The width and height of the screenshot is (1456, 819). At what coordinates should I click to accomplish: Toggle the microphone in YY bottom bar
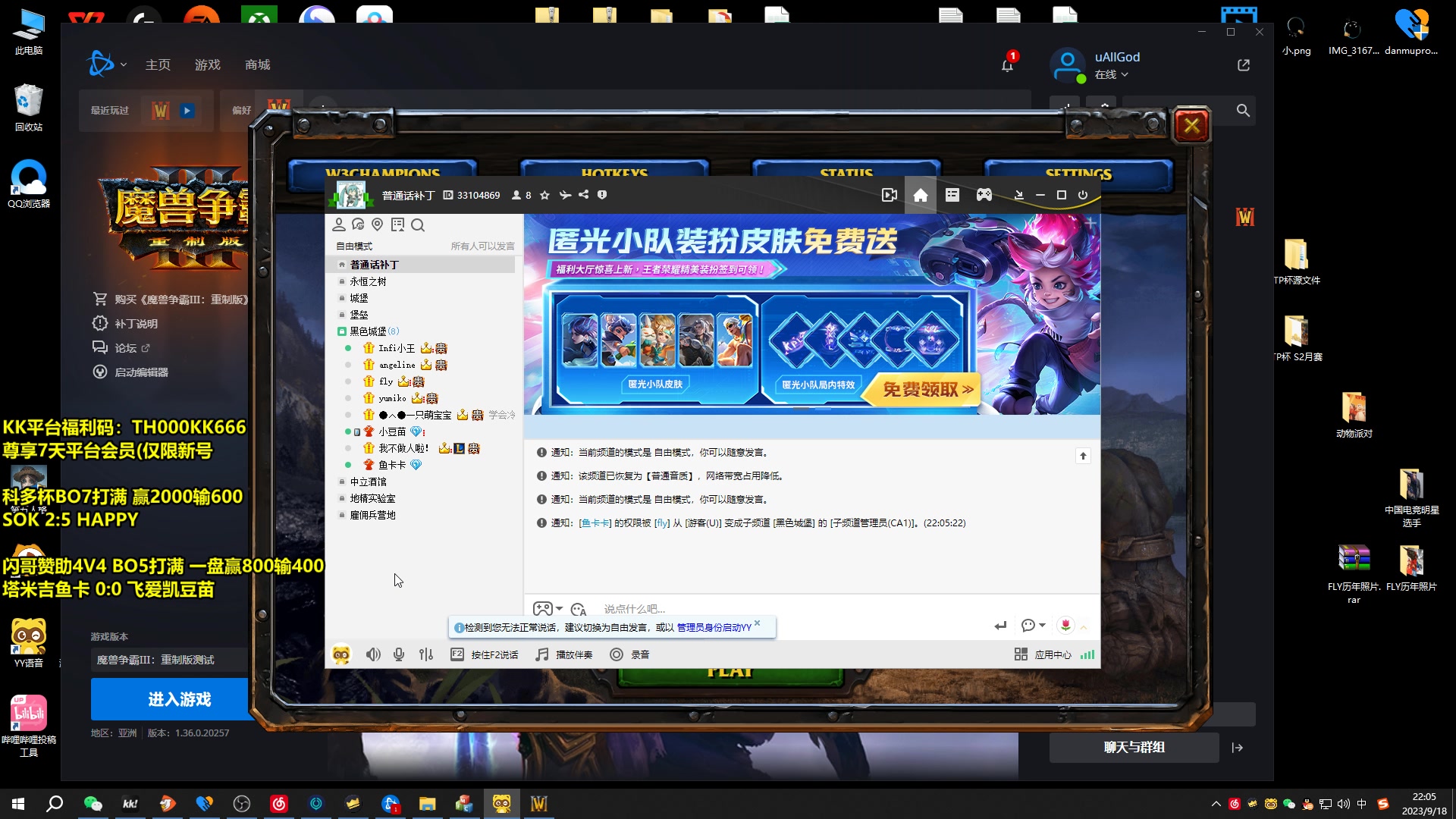(399, 654)
